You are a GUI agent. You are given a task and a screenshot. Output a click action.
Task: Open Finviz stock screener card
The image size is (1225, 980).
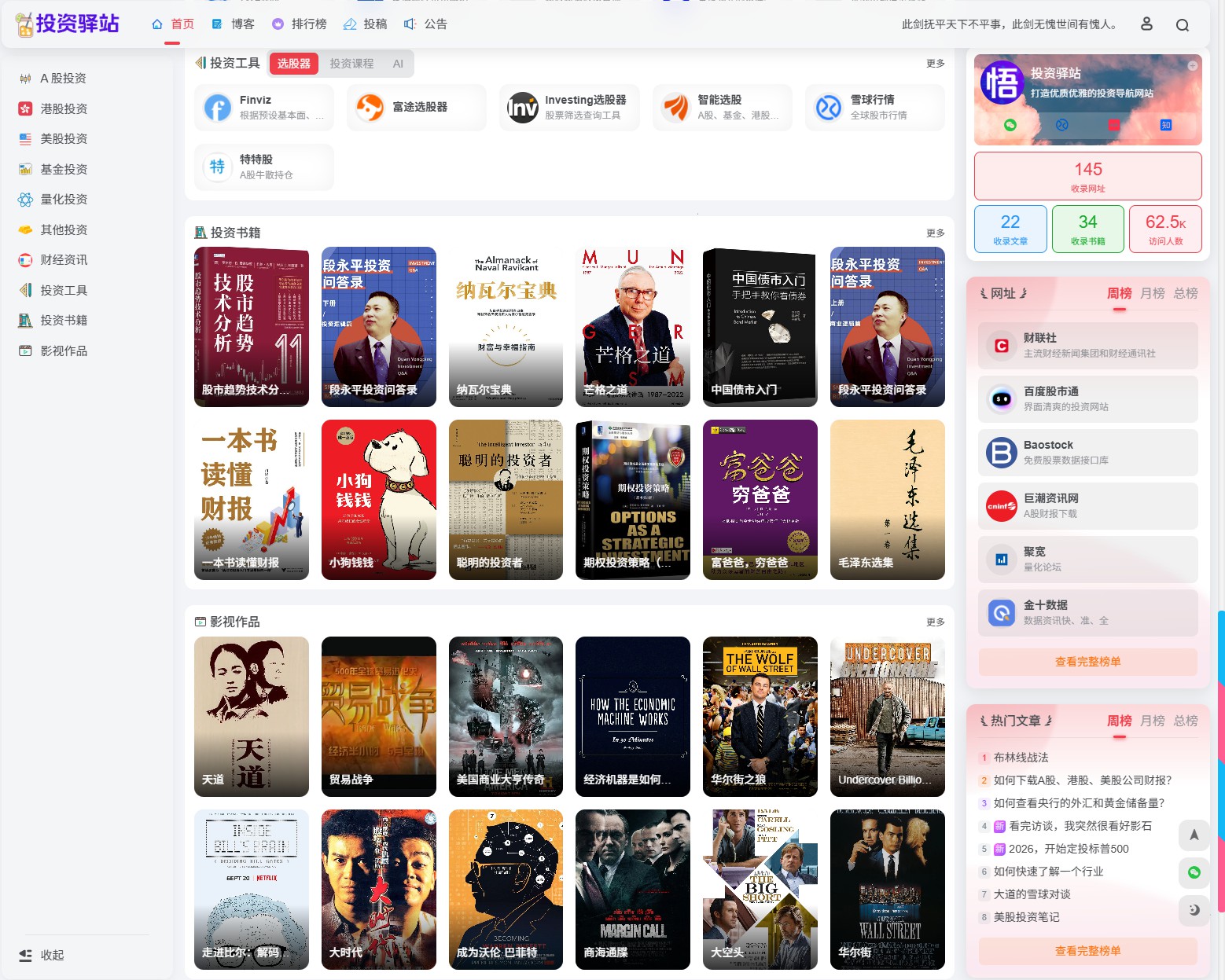264,107
